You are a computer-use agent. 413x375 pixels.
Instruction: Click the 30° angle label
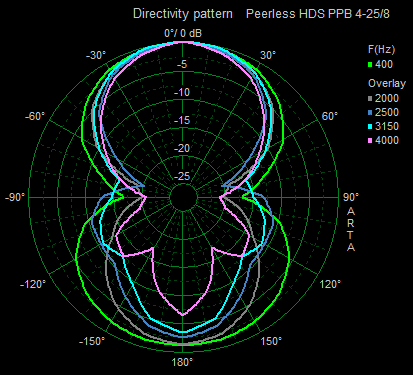coord(268,55)
